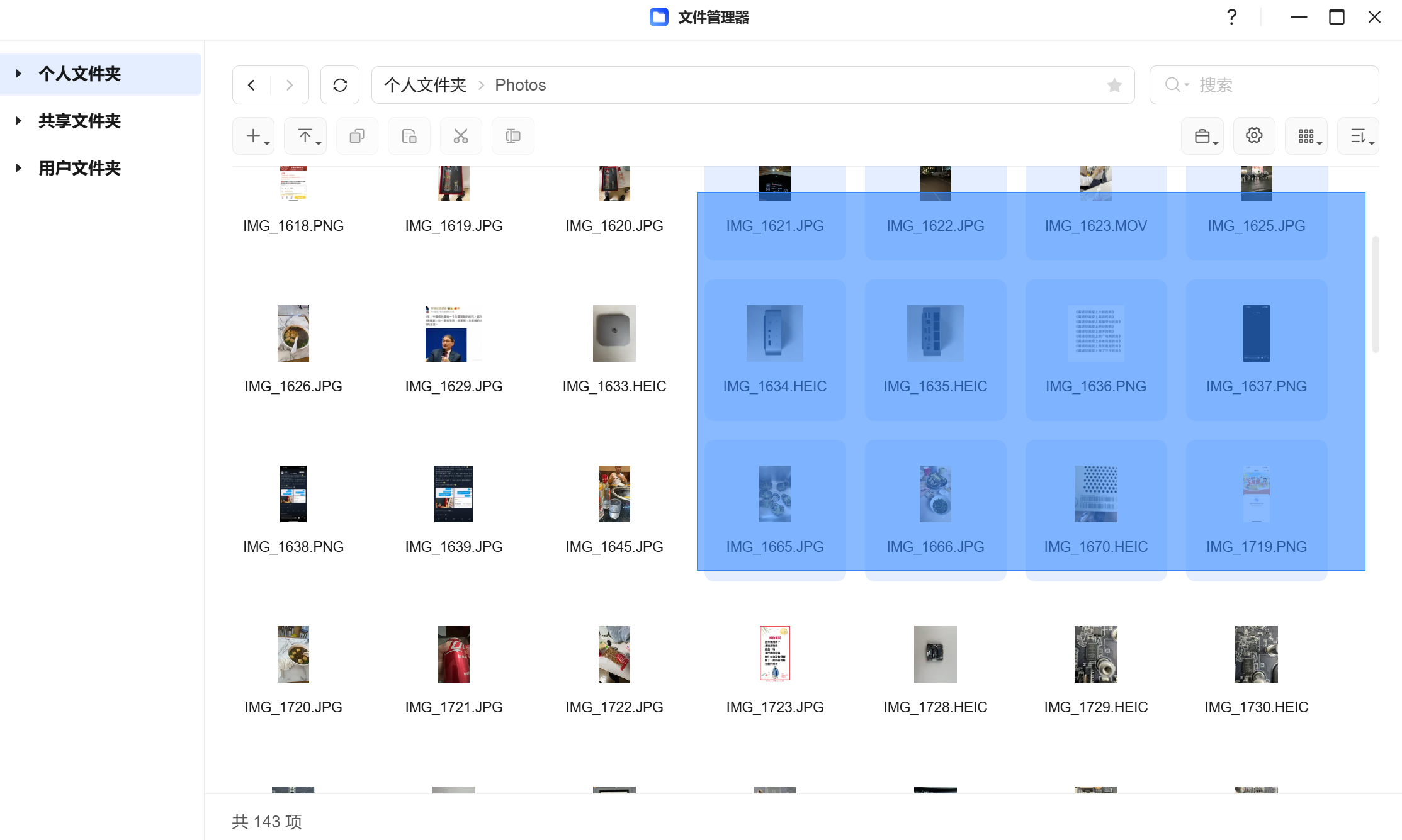Select IMG_1670.HEIC thumbnail
Screen dimensions: 1402x840
coord(1096,494)
